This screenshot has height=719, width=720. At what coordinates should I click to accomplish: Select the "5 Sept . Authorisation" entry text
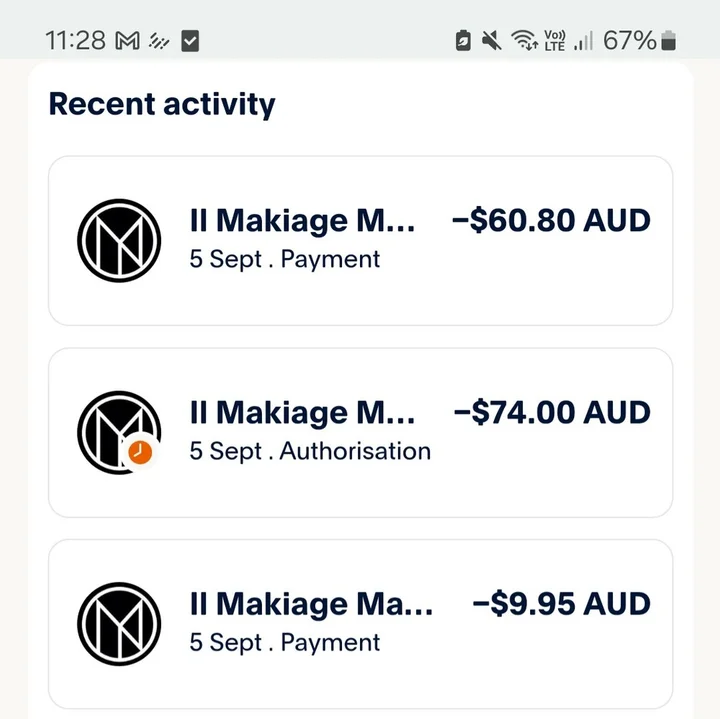[310, 451]
